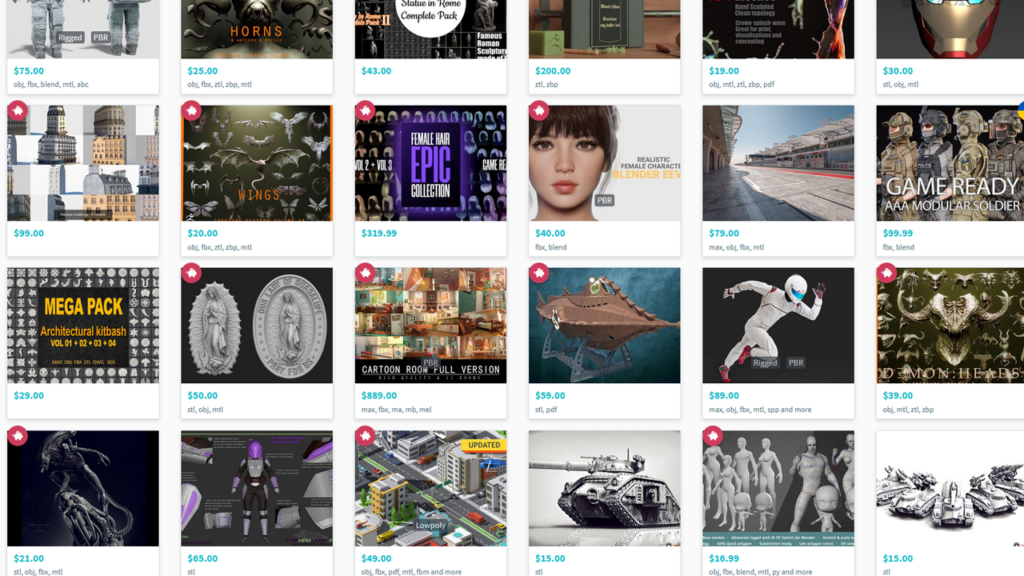This screenshot has width=1024, height=576.
Task: Click the $889.00 price of Cartoon Room
Action: coord(378,396)
